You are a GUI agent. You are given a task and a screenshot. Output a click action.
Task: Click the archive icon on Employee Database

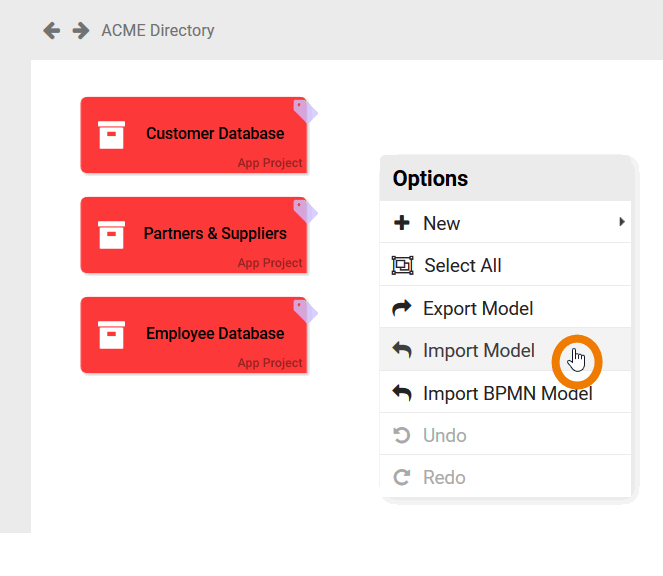(x=111, y=335)
